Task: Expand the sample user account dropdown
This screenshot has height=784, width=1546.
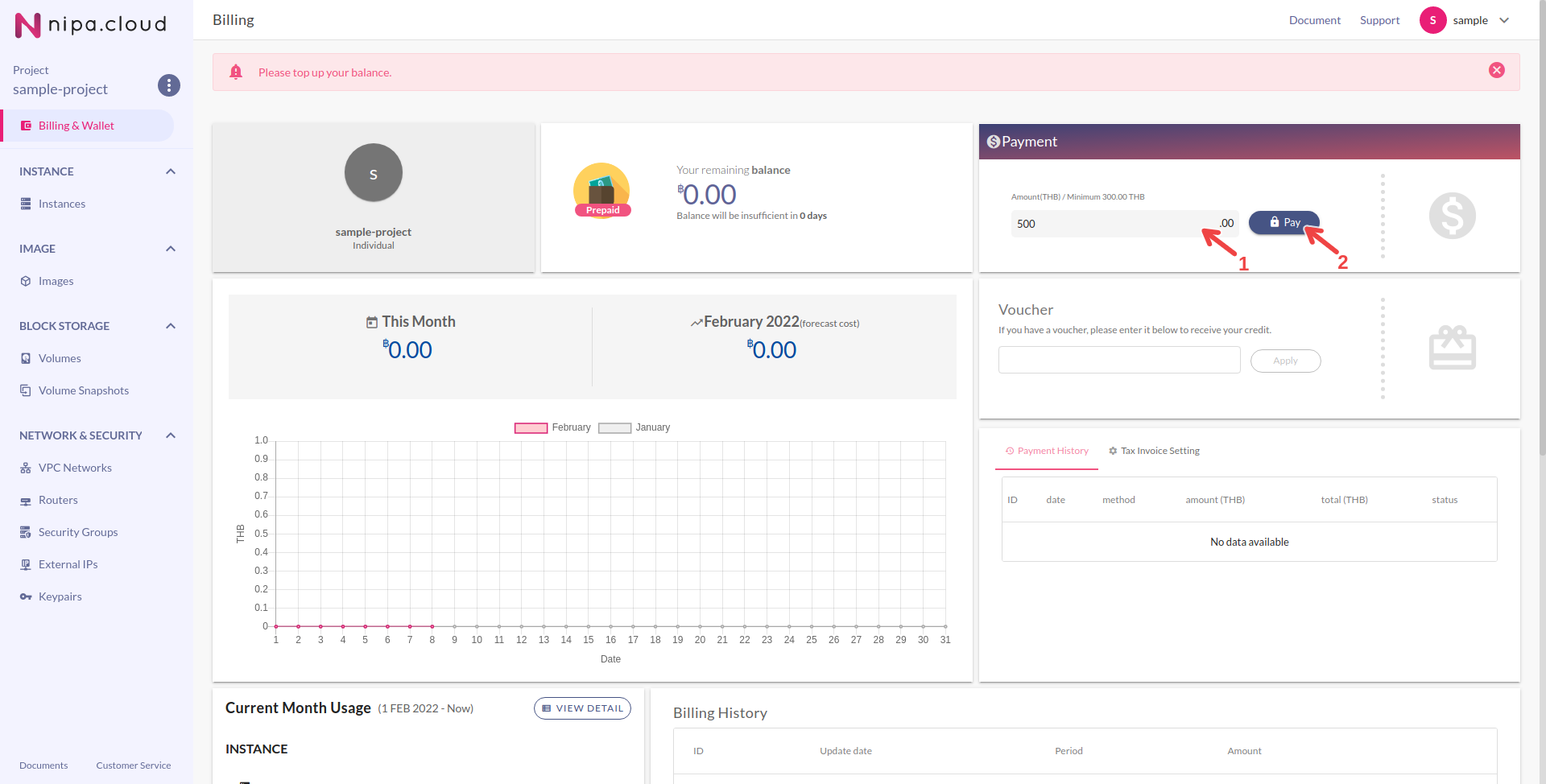Action: click(x=1503, y=20)
